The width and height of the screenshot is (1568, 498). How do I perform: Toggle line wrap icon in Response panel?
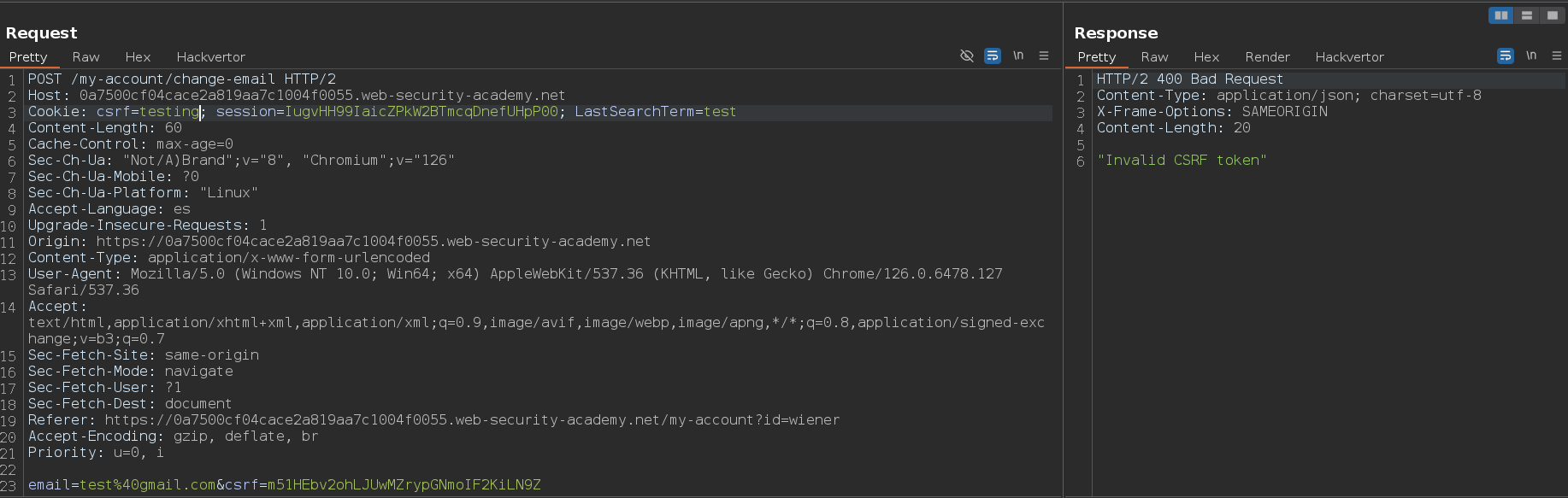point(1506,56)
